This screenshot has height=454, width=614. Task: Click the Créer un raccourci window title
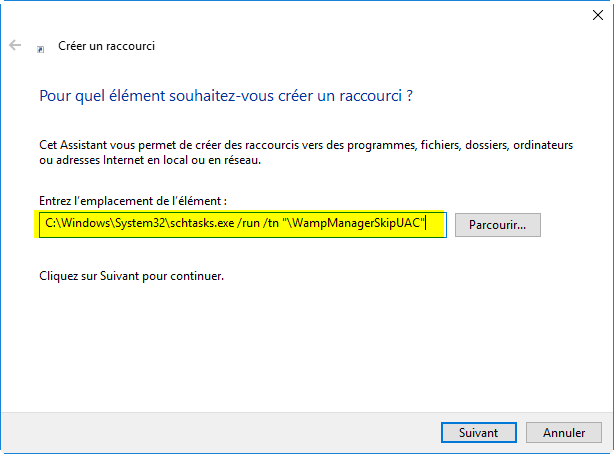[x=107, y=46]
